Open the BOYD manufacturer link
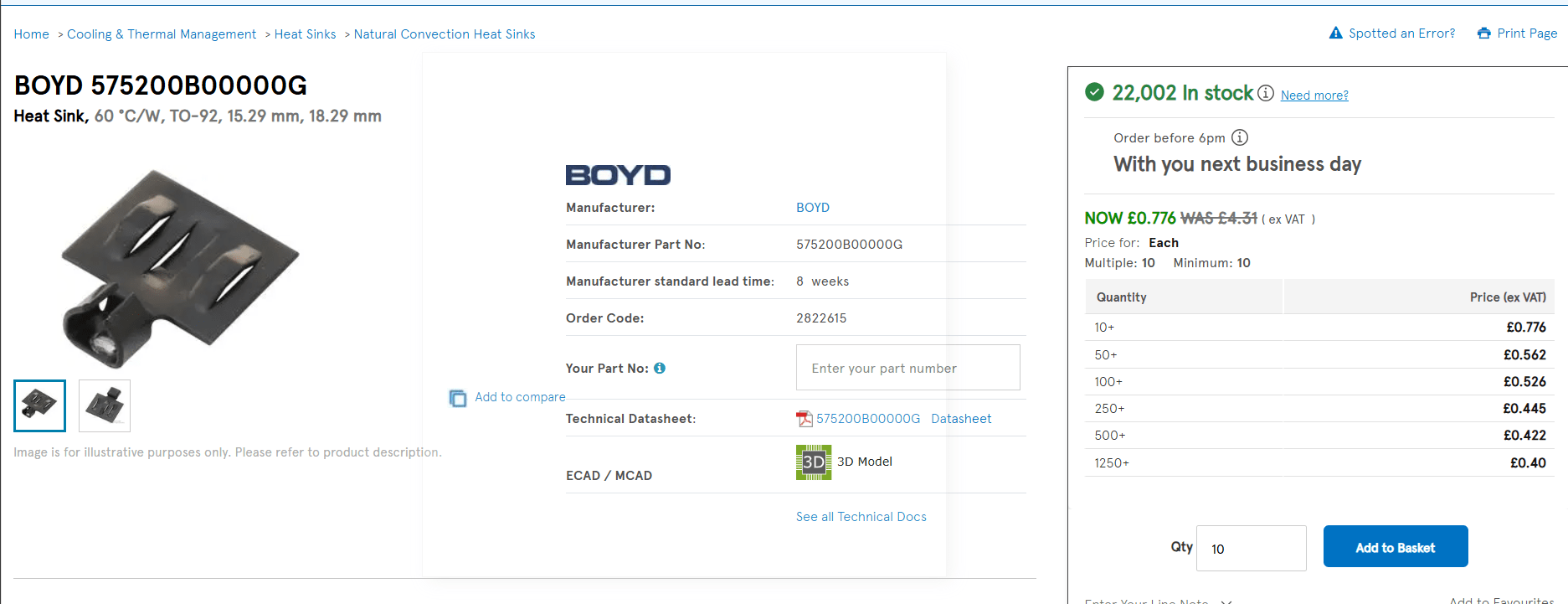Image resolution: width=1568 pixels, height=604 pixels. pos(813,208)
